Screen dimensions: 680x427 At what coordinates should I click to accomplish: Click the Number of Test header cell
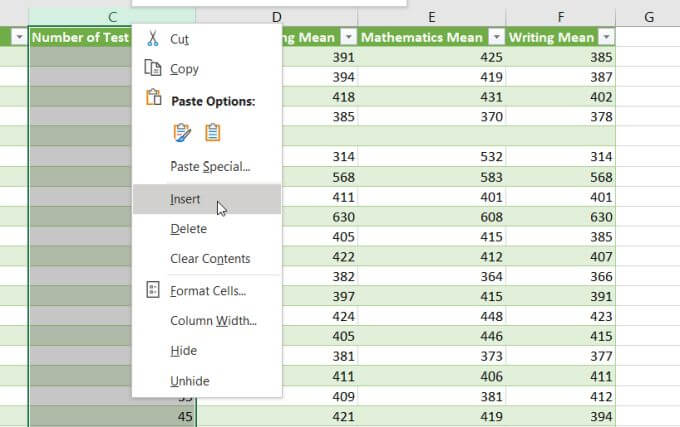[81, 37]
